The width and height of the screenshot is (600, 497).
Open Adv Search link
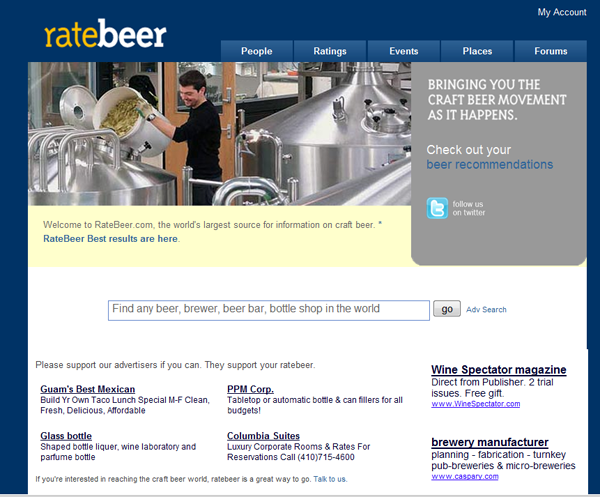click(x=486, y=310)
